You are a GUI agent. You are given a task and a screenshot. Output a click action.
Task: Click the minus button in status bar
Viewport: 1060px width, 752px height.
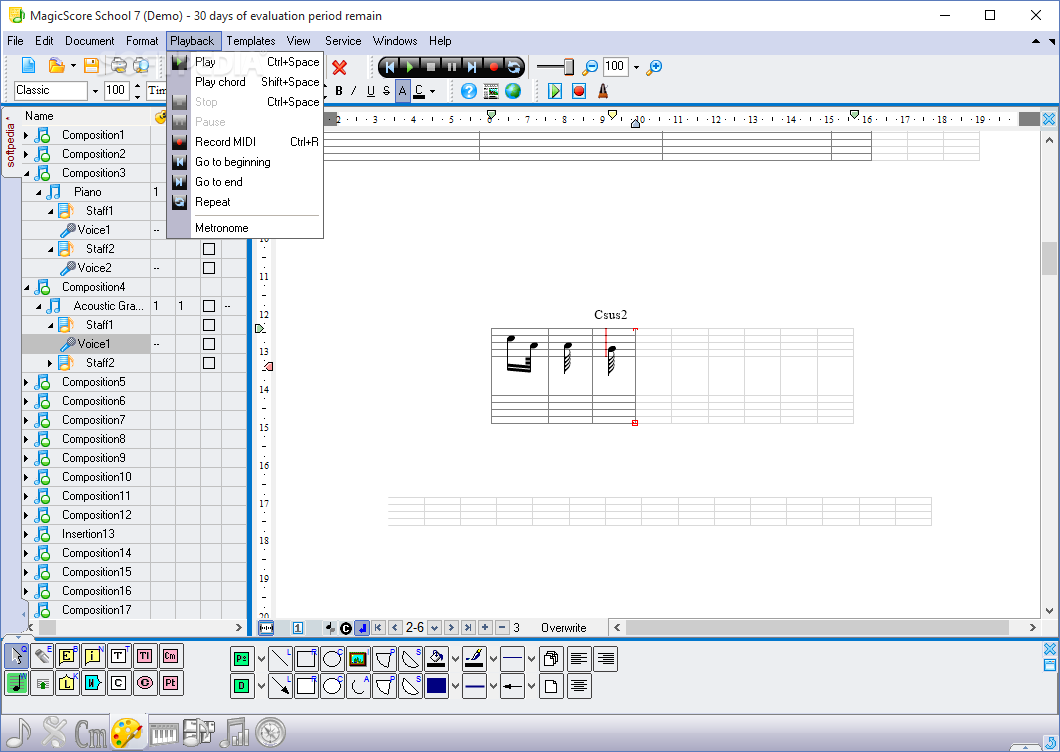coord(502,628)
